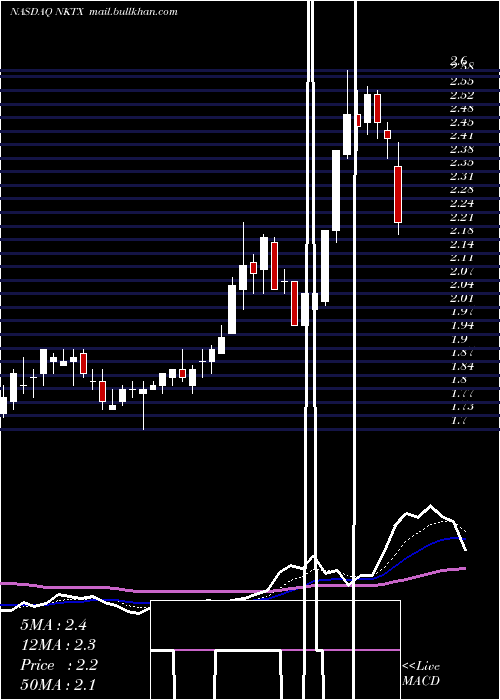Click the 1.77 price axis label
500x700 pixels.
click(x=462, y=393)
